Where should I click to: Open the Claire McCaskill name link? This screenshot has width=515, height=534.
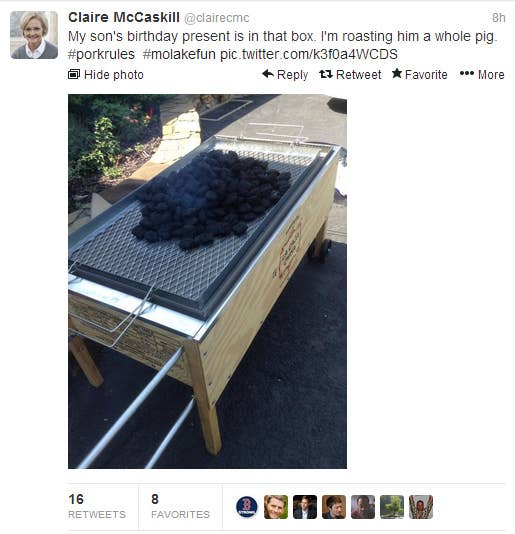point(124,17)
